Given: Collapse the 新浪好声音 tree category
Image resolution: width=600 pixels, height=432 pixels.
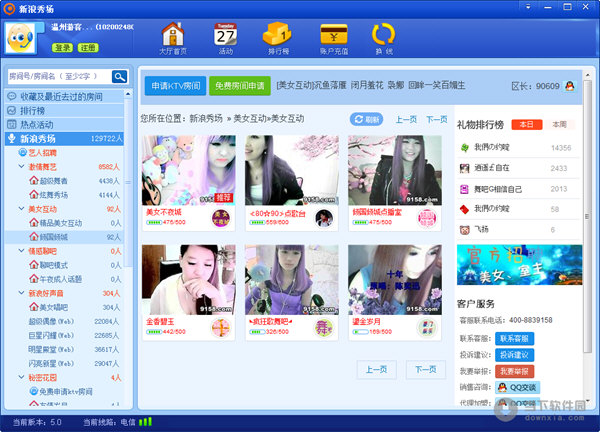Looking at the screenshot, I should tap(21, 293).
